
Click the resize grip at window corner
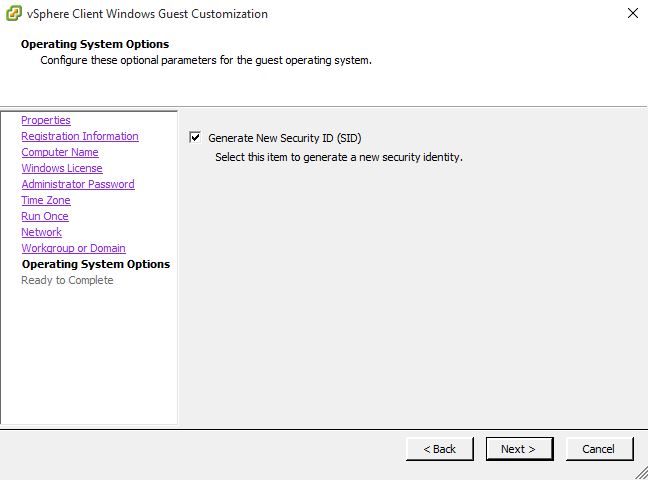[641, 473]
